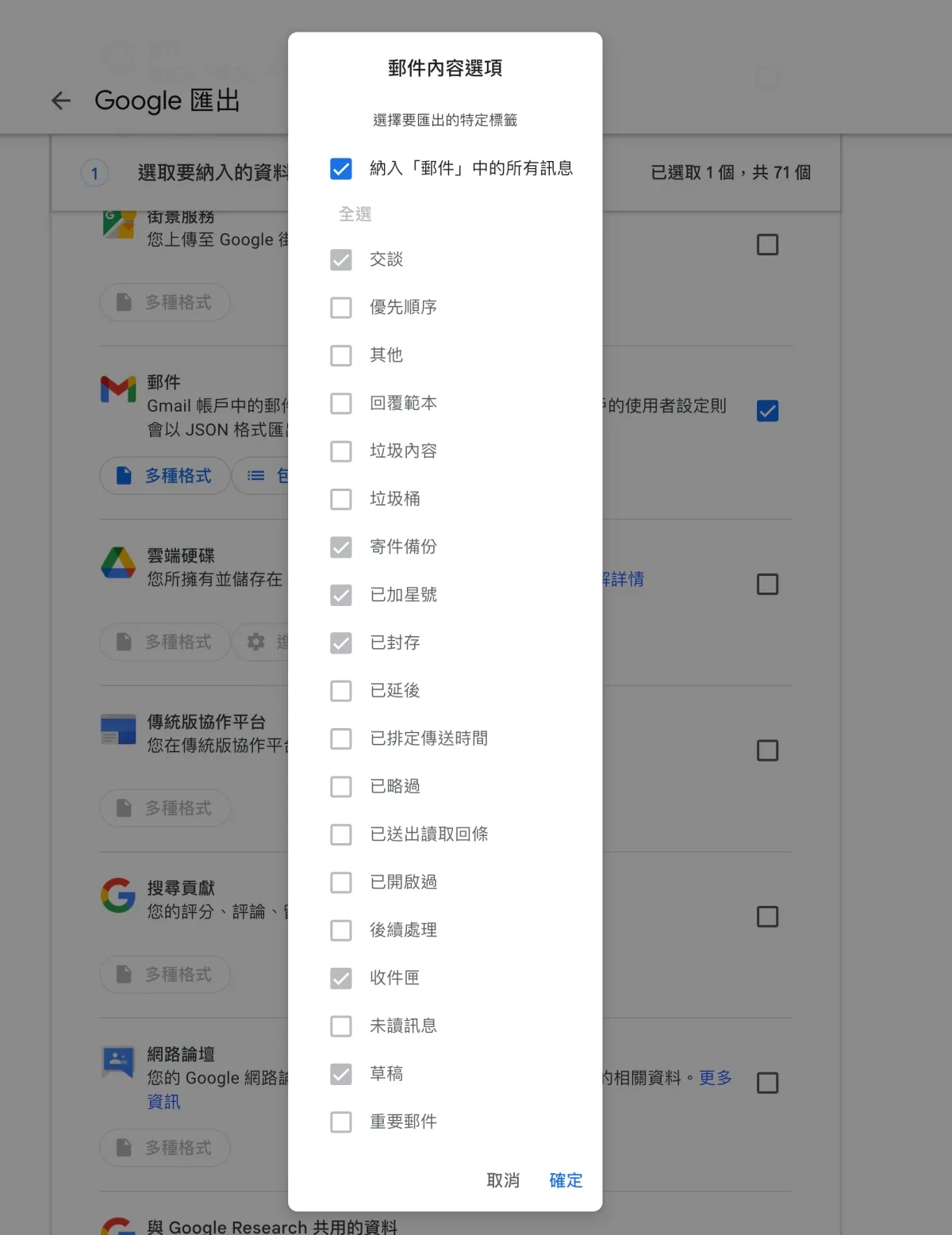Click the 選擇要匯出的特定標籤 subtitle
The height and width of the screenshot is (1235, 952).
pos(445,120)
